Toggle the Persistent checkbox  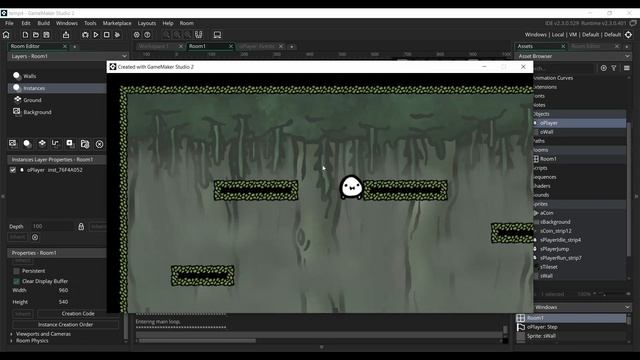(x=16, y=271)
